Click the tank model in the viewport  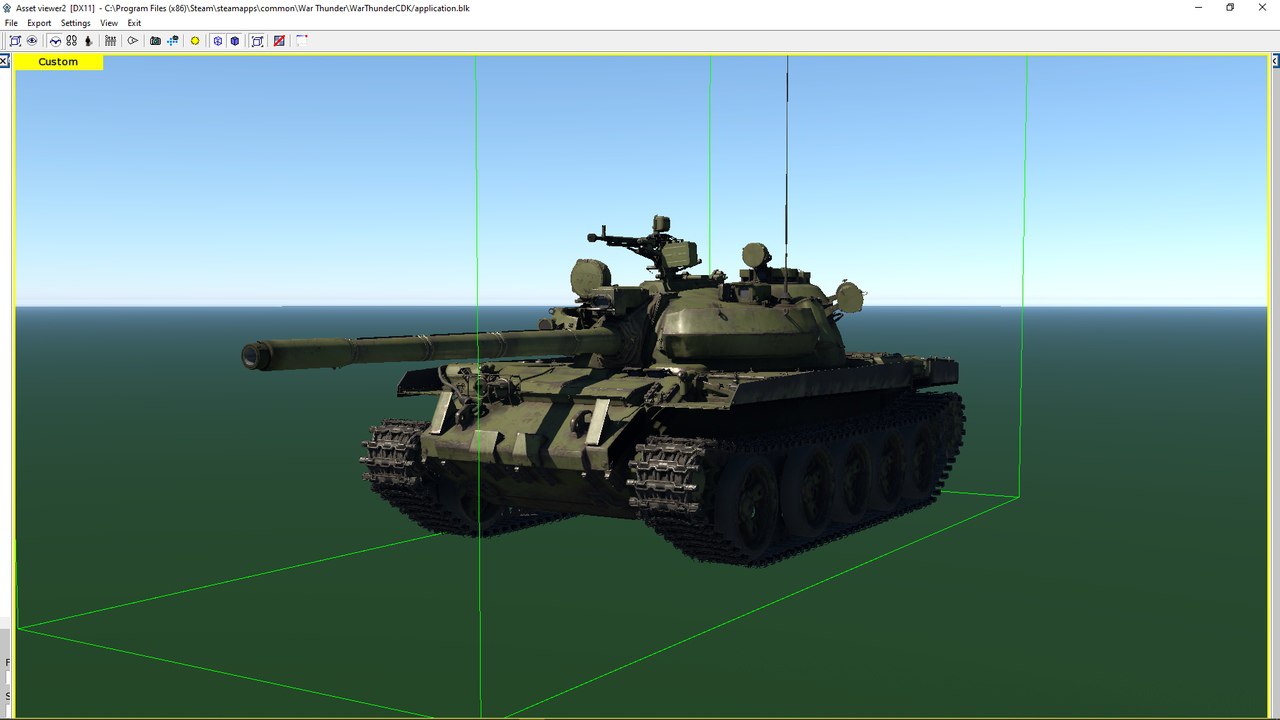[640, 400]
